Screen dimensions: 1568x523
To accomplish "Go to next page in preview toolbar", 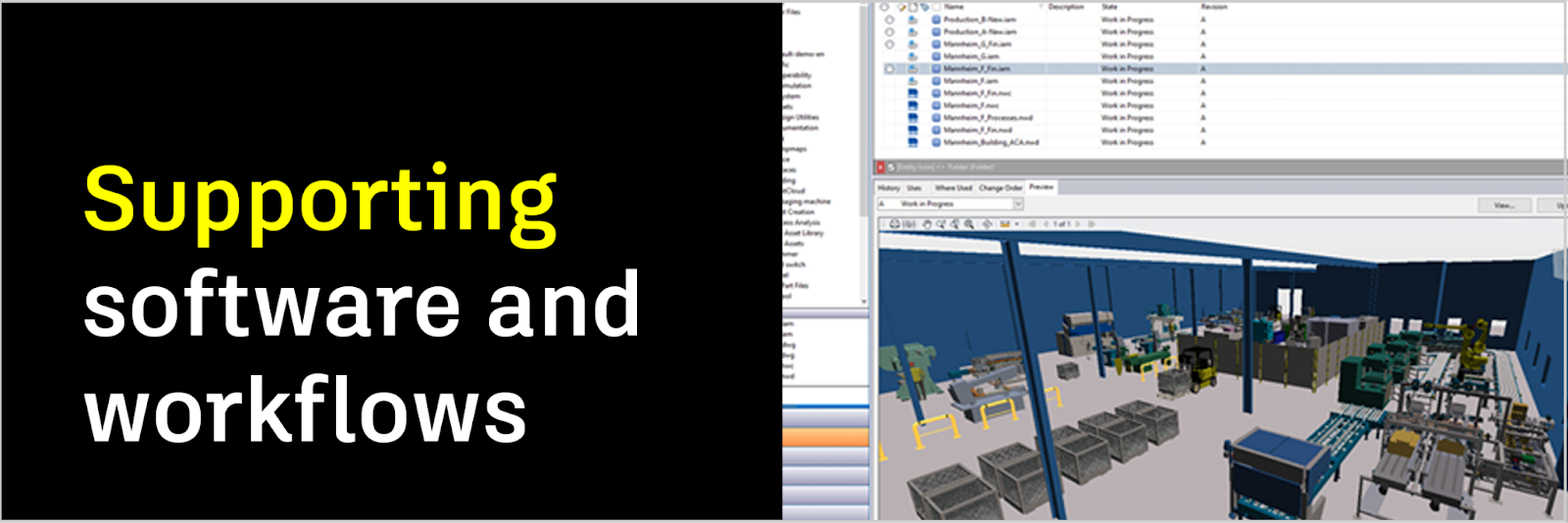I will click(x=1078, y=224).
